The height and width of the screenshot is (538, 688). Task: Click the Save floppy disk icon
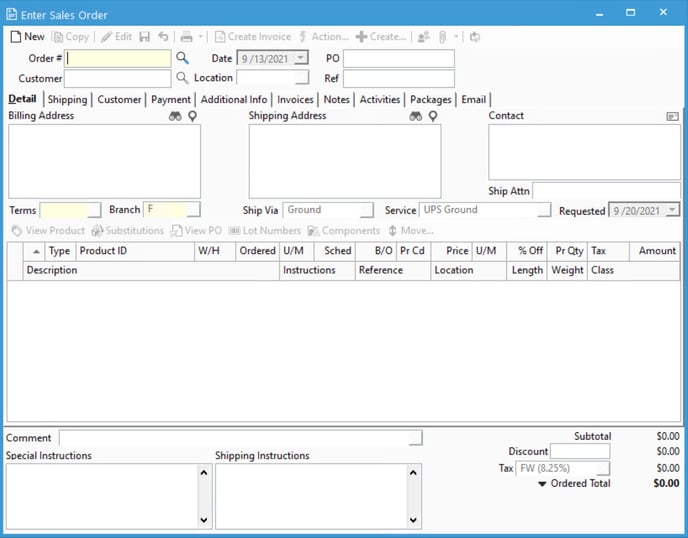[x=144, y=37]
